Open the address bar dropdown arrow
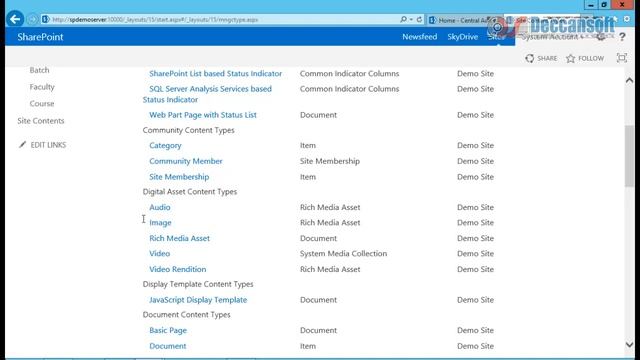 click(411, 19)
